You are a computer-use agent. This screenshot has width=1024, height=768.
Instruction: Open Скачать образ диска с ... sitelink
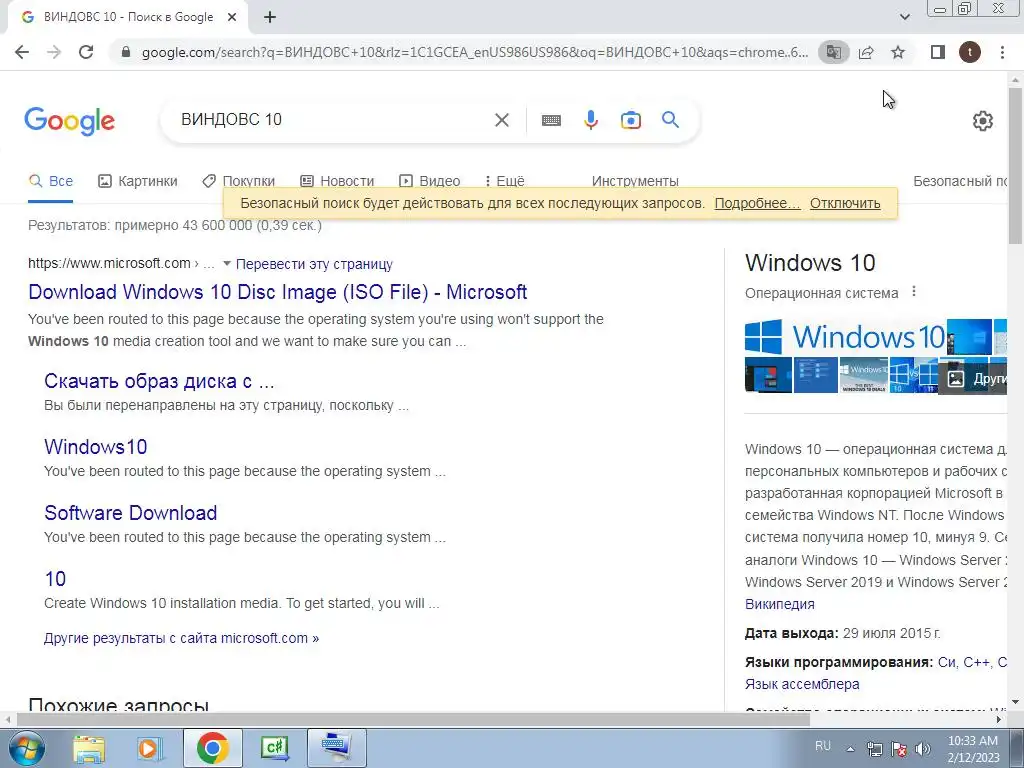[159, 381]
